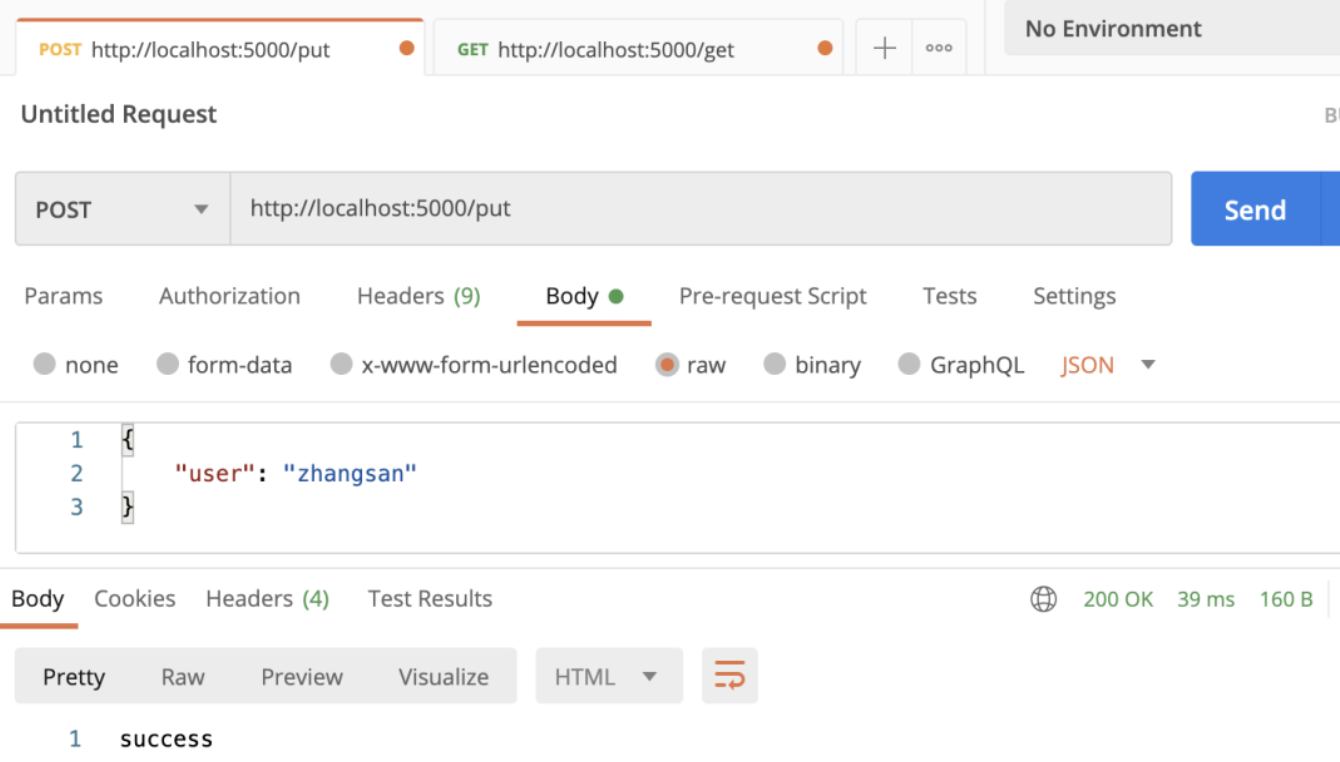
Task: Send the POST request
Action: click(x=1255, y=209)
